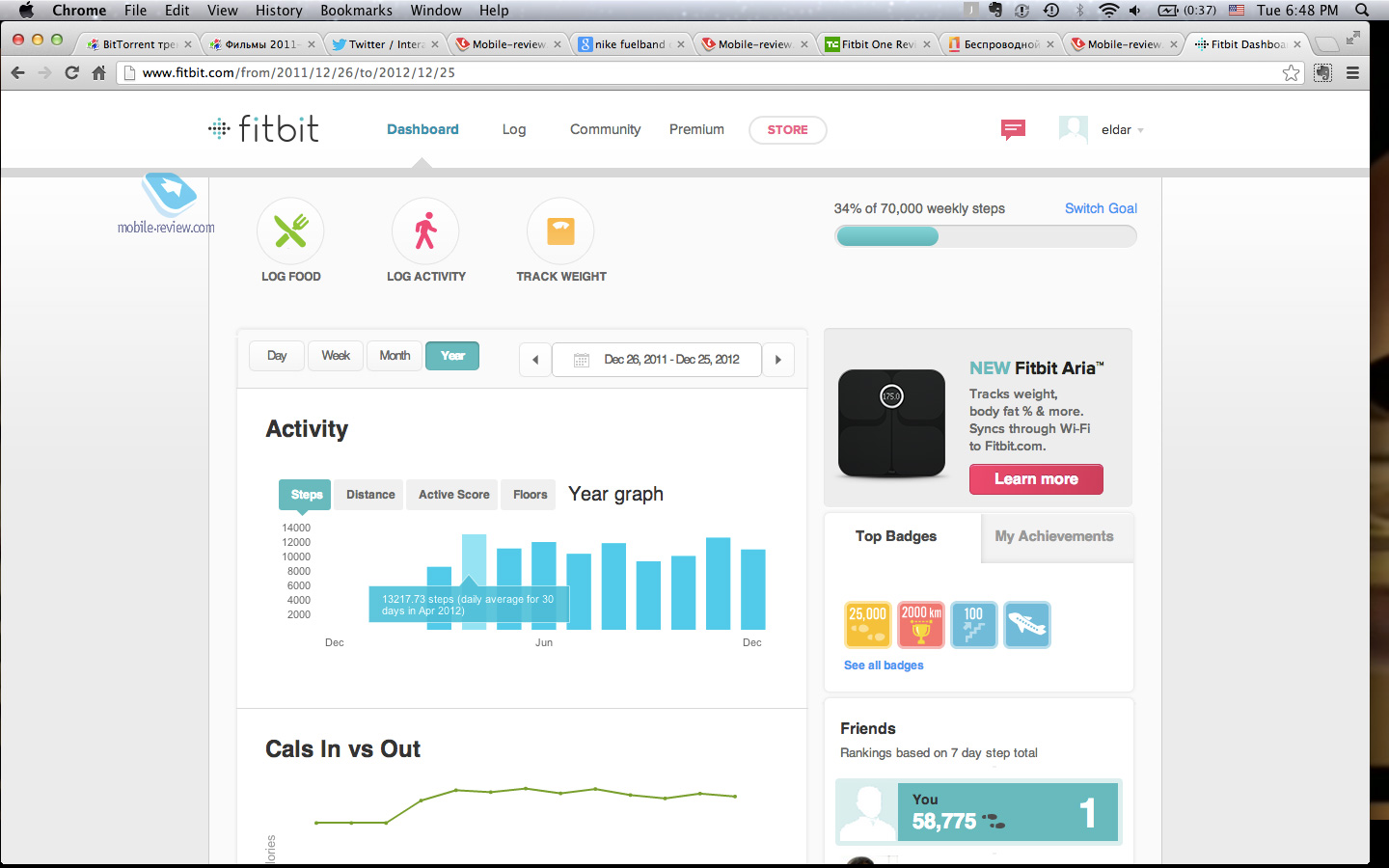
Task: Open the Bookmarks menu in Chrome
Action: tap(356, 10)
